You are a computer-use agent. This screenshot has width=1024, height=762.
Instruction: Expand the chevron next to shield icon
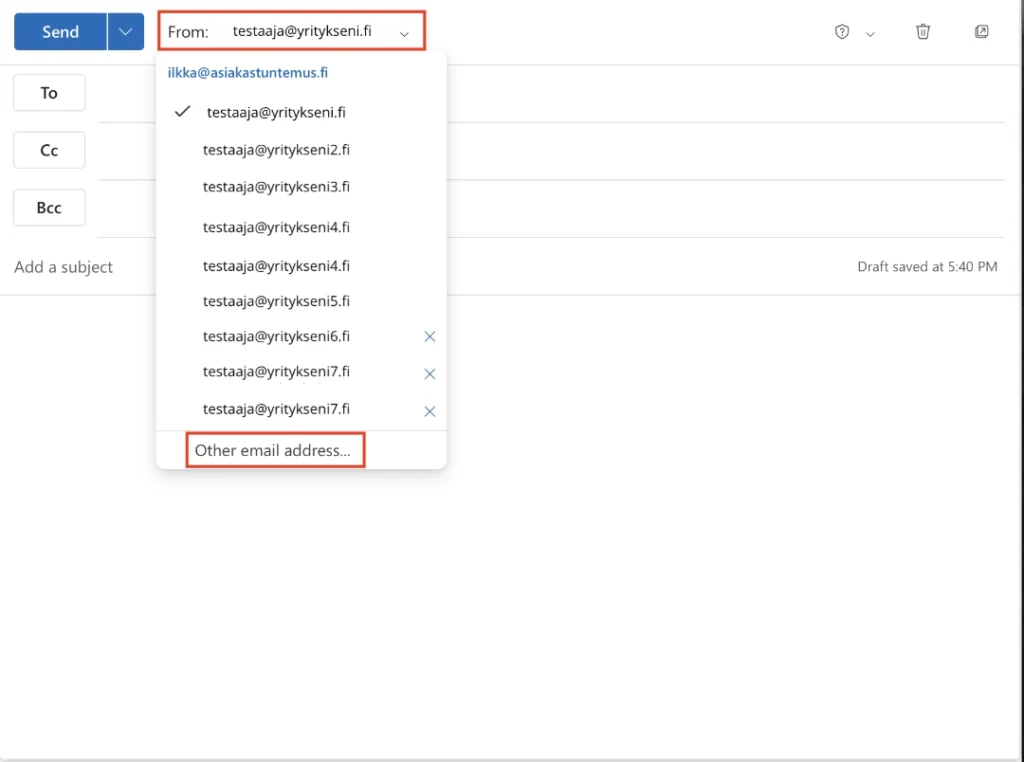[x=870, y=34]
